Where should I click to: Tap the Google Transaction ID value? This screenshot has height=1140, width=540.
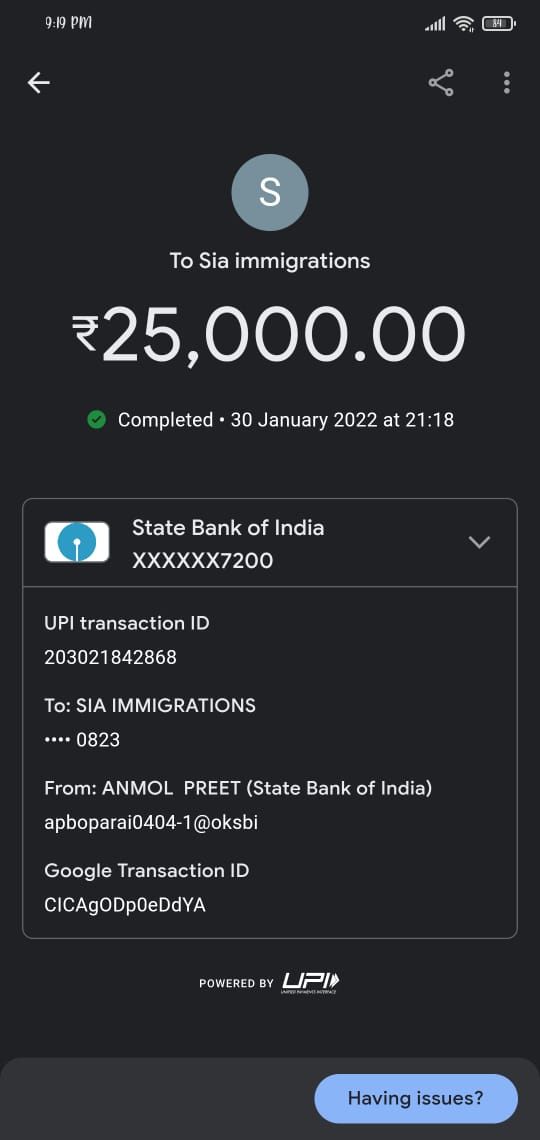[125, 905]
